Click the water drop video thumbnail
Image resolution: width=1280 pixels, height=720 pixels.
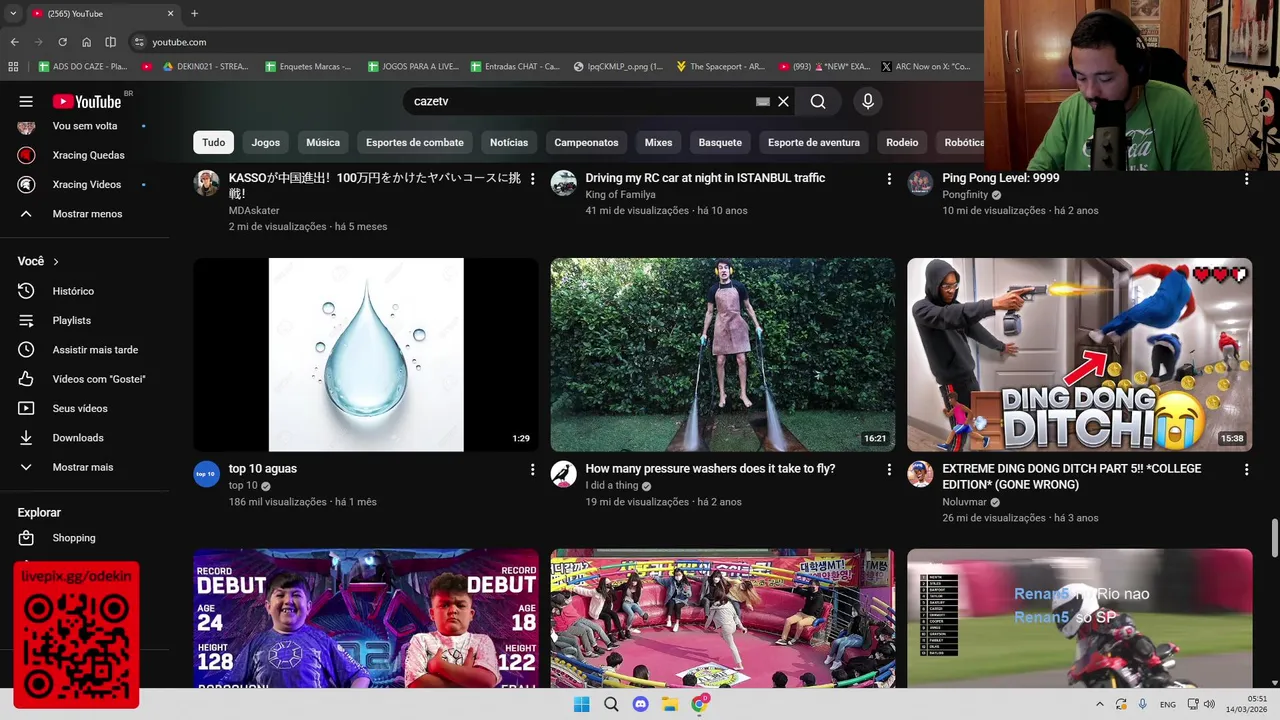[x=366, y=355]
